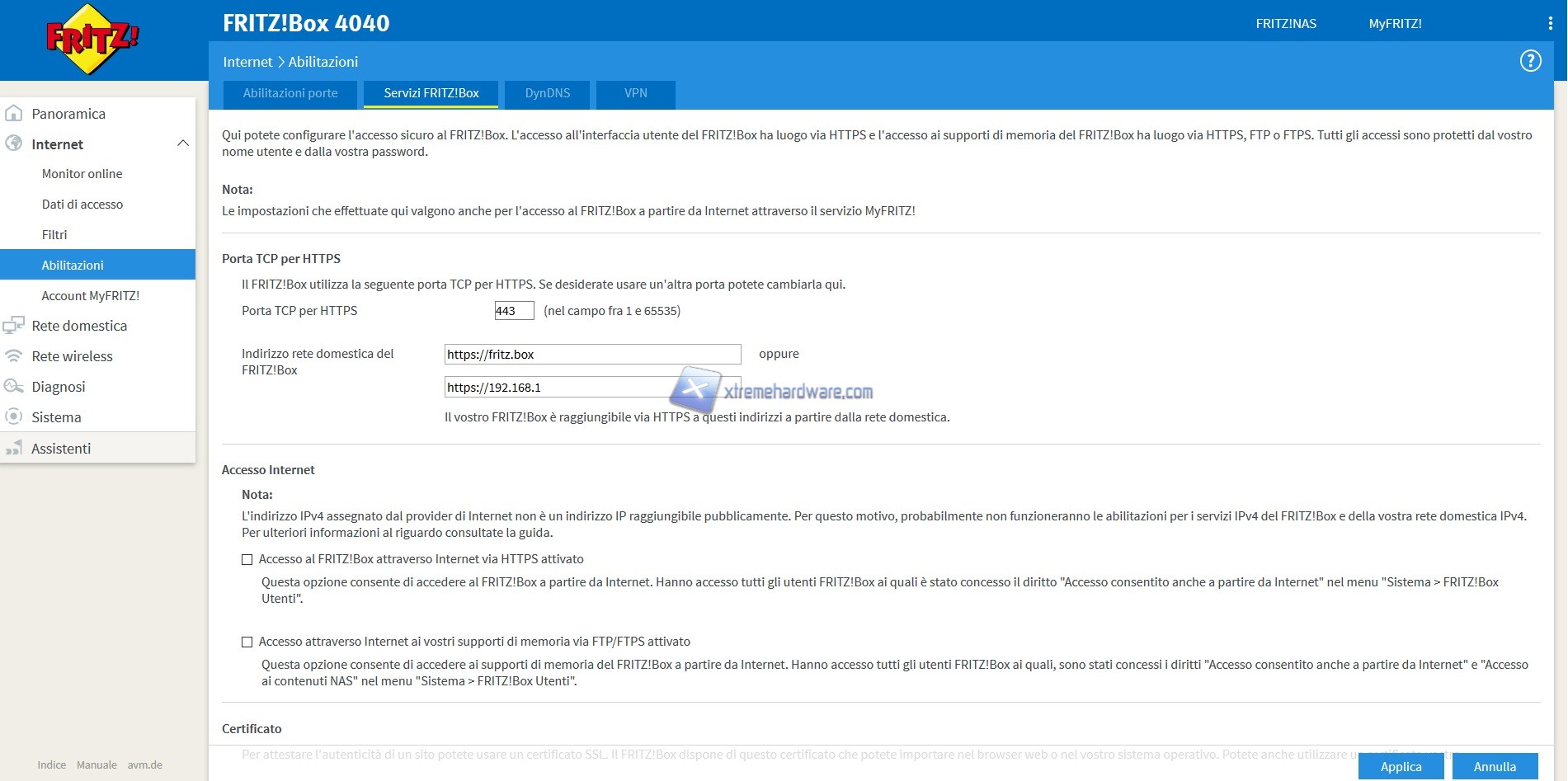
Task: Click the Panoramica house icon
Action: click(14, 114)
